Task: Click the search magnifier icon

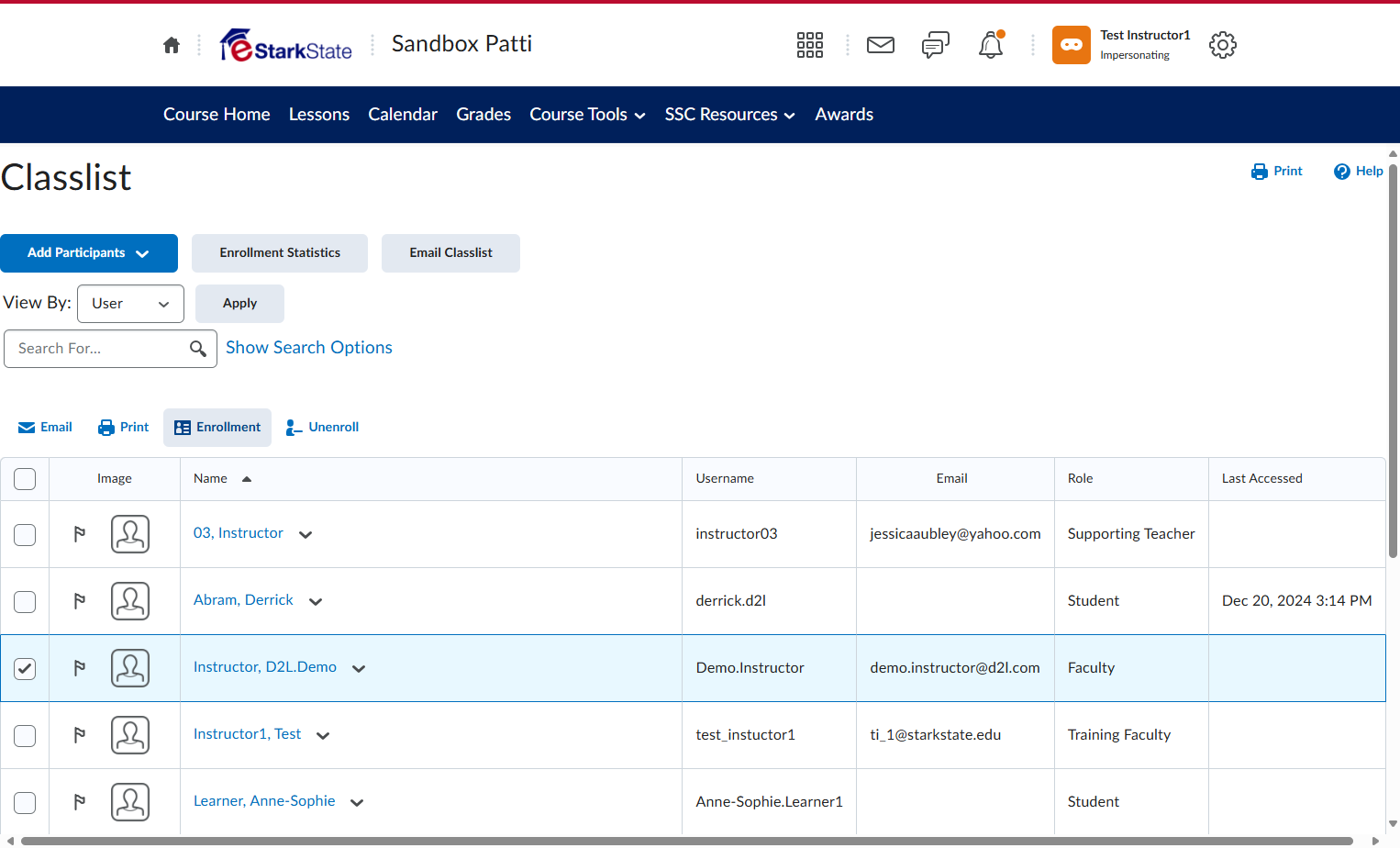Action: coord(198,349)
